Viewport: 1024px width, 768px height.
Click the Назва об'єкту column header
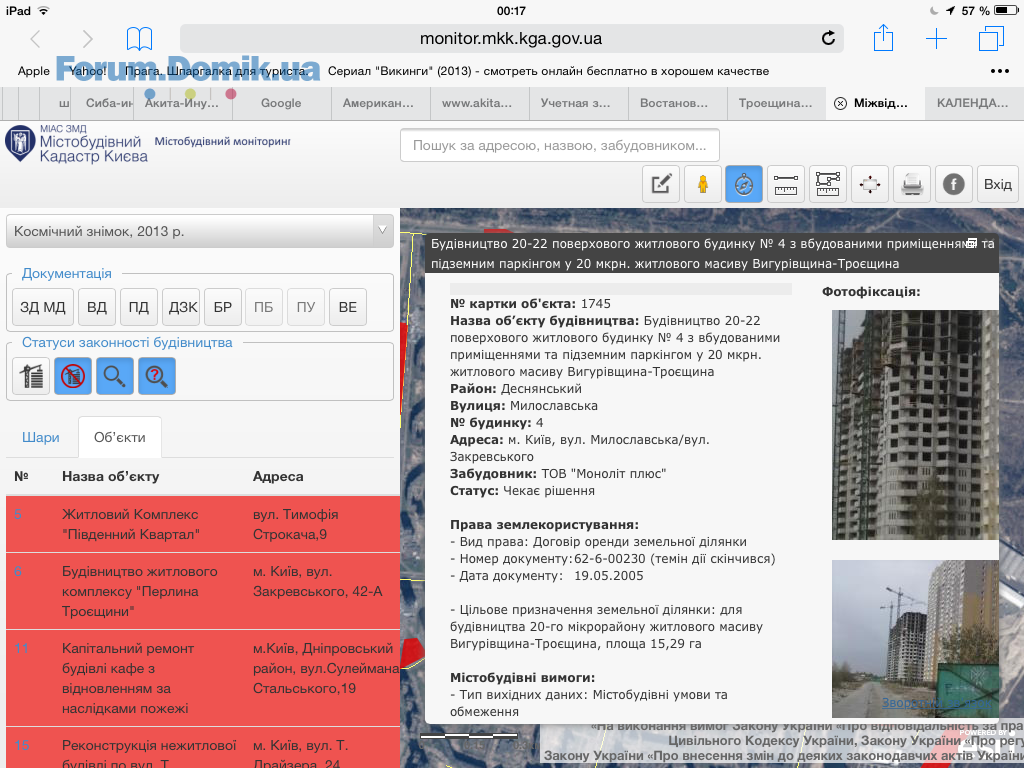click(x=110, y=477)
